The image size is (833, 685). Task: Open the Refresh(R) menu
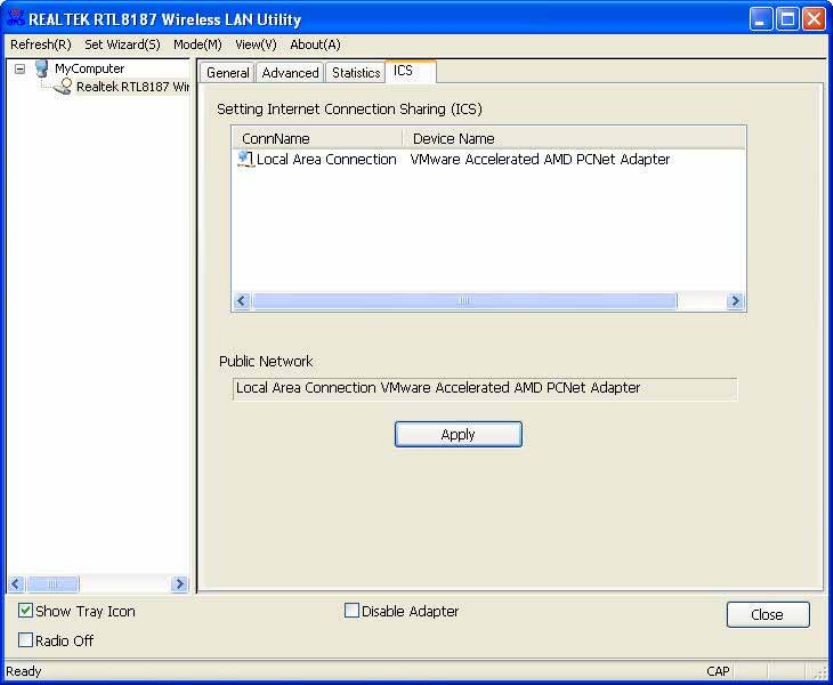click(40, 45)
